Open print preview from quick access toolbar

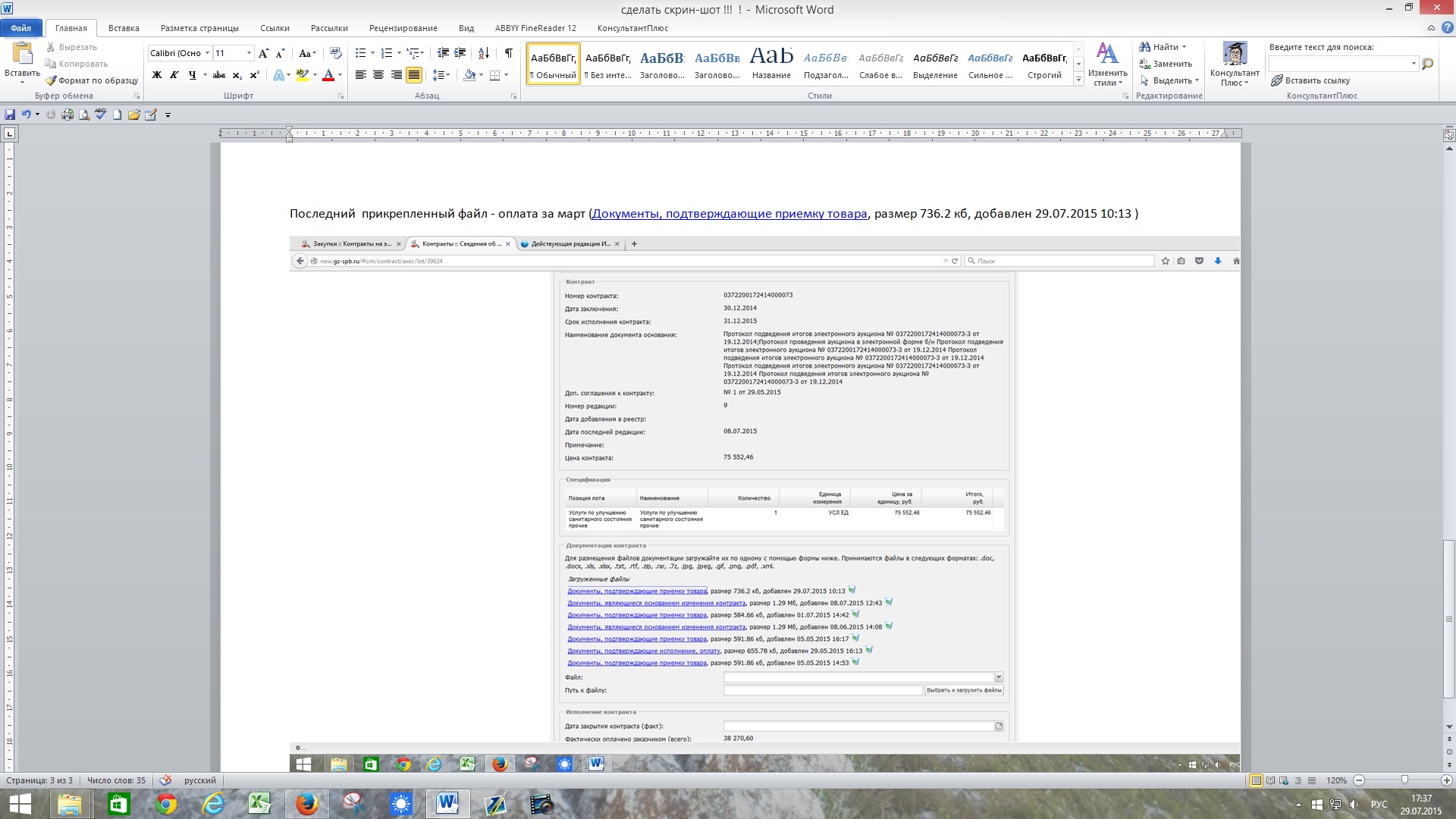tap(83, 115)
